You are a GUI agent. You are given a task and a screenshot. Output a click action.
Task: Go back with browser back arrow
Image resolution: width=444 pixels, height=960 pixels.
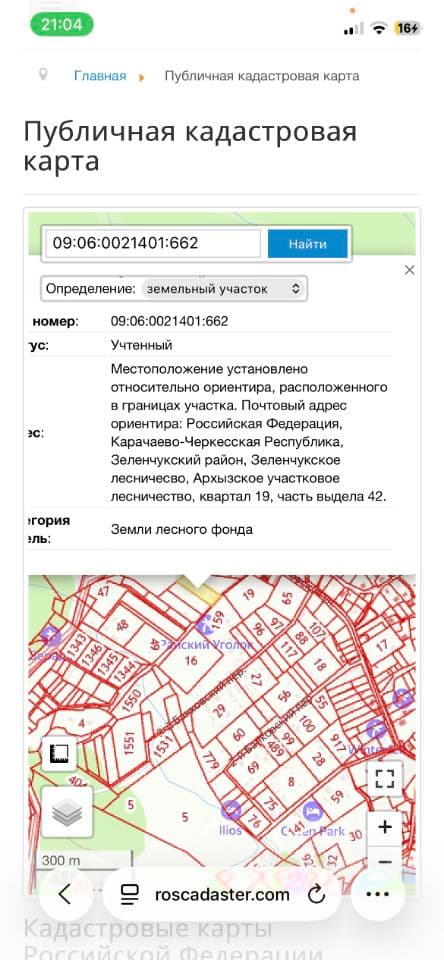point(65,894)
